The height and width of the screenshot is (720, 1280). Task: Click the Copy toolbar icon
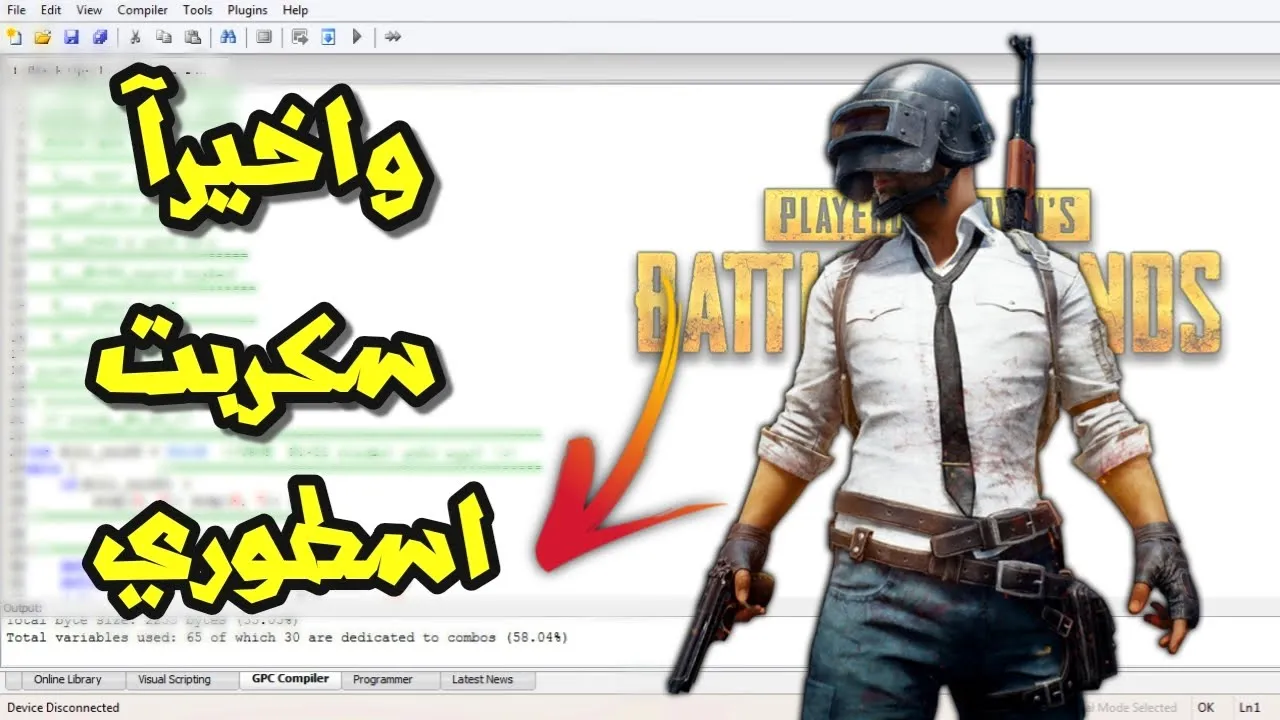pyautogui.click(x=164, y=37)
